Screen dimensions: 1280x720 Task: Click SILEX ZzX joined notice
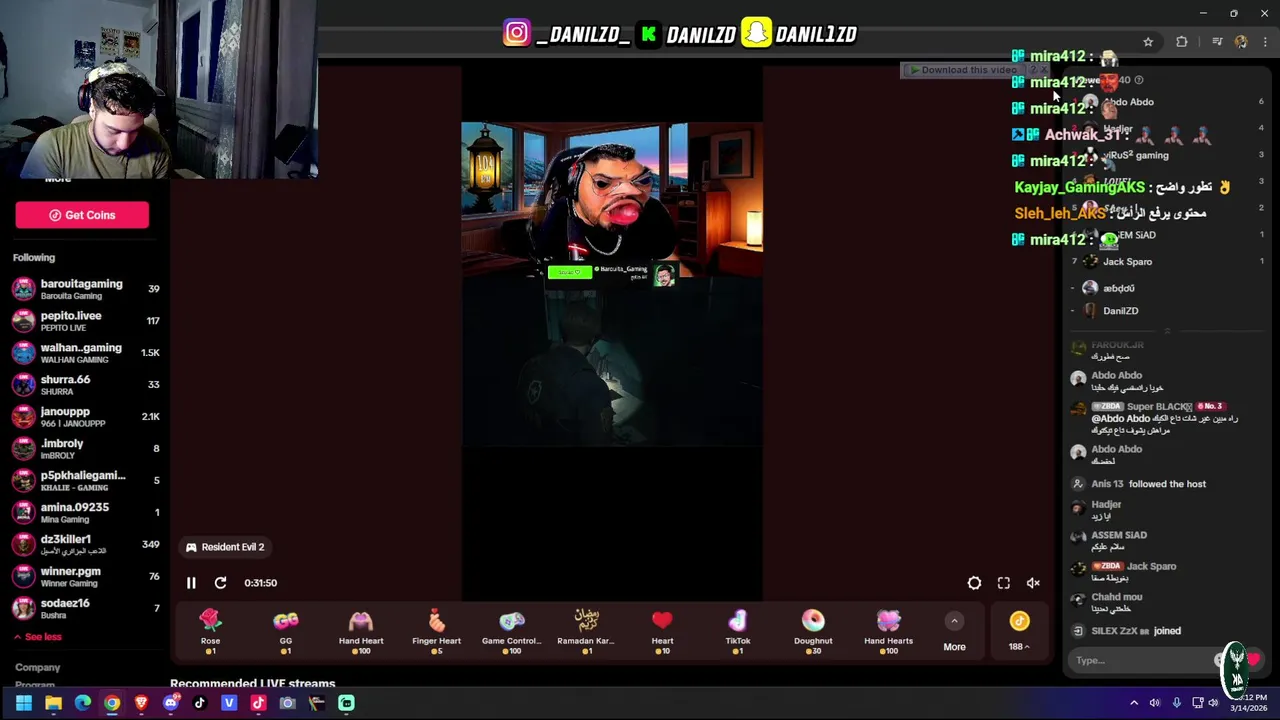[1127, 631]
